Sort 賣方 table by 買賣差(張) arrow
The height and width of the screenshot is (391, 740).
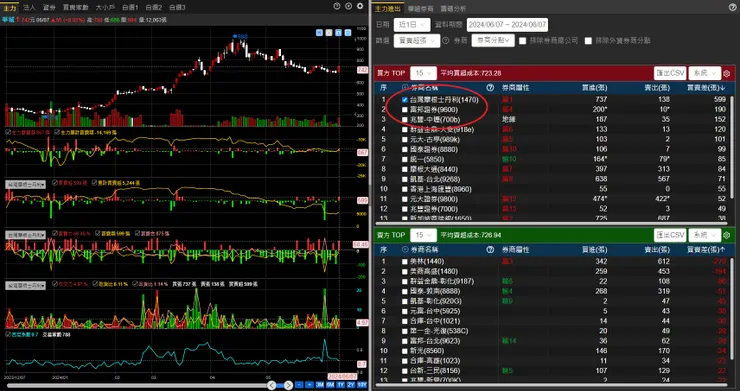(x=723, y=250)
